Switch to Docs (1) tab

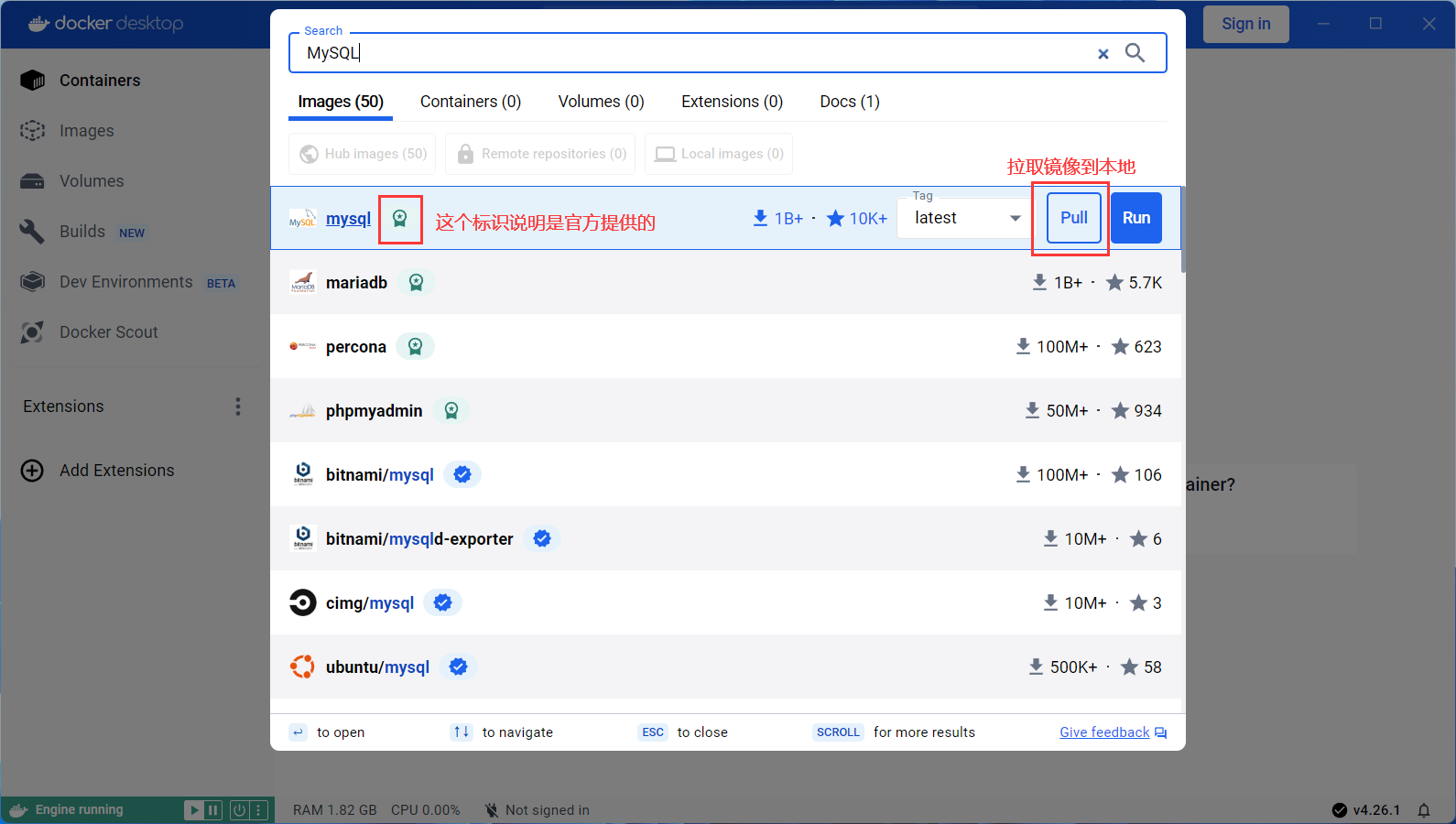[x=850, y=102]
